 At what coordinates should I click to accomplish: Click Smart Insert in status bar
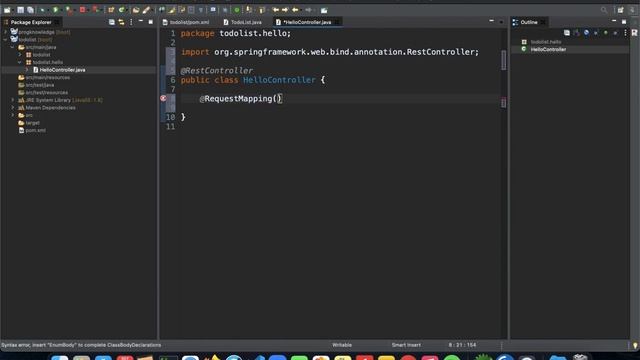[x=406, y=345]
